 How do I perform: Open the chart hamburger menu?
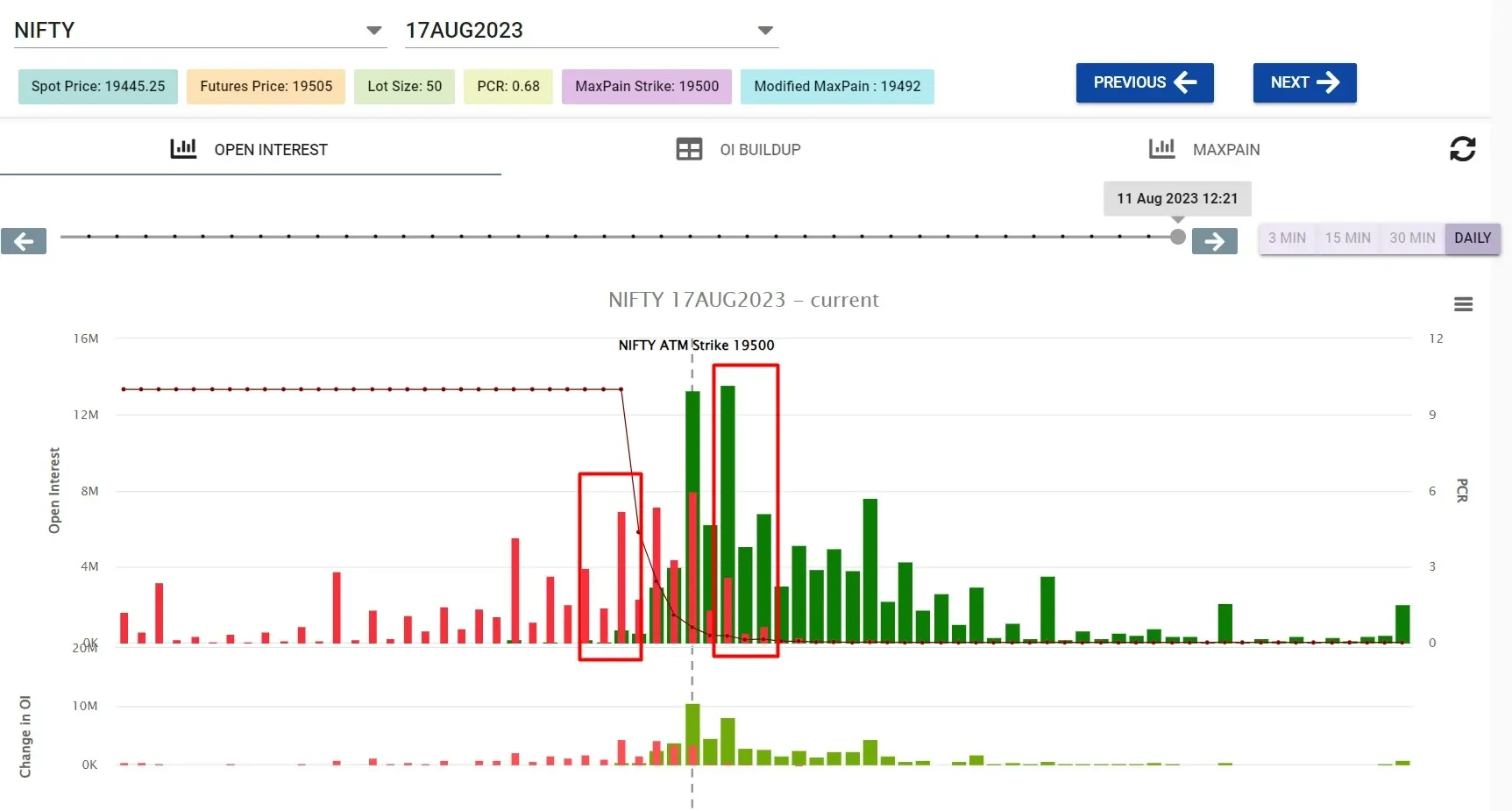(x=1463, y=304)
